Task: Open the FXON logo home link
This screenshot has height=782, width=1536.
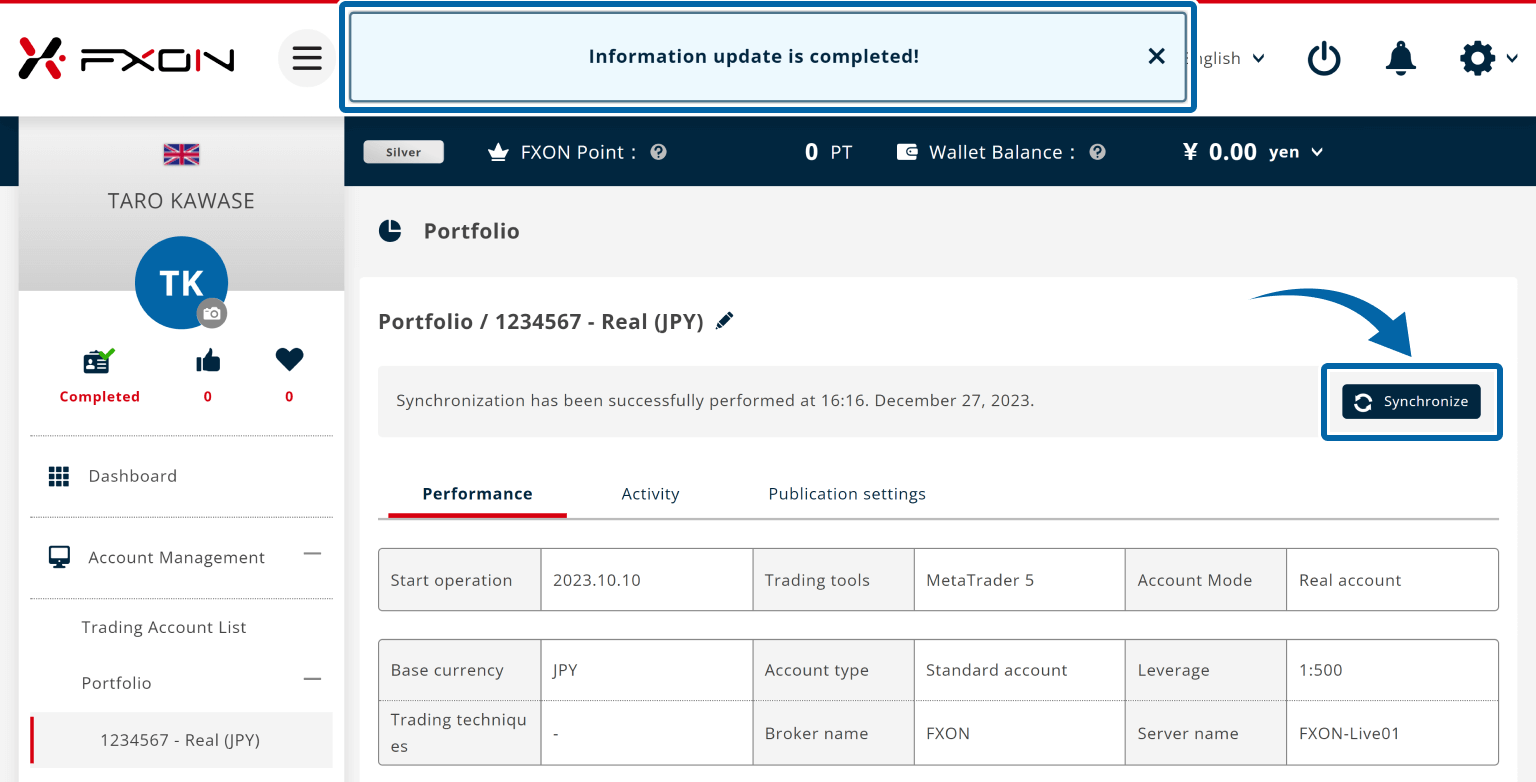Action: click(x=126, y=58)
